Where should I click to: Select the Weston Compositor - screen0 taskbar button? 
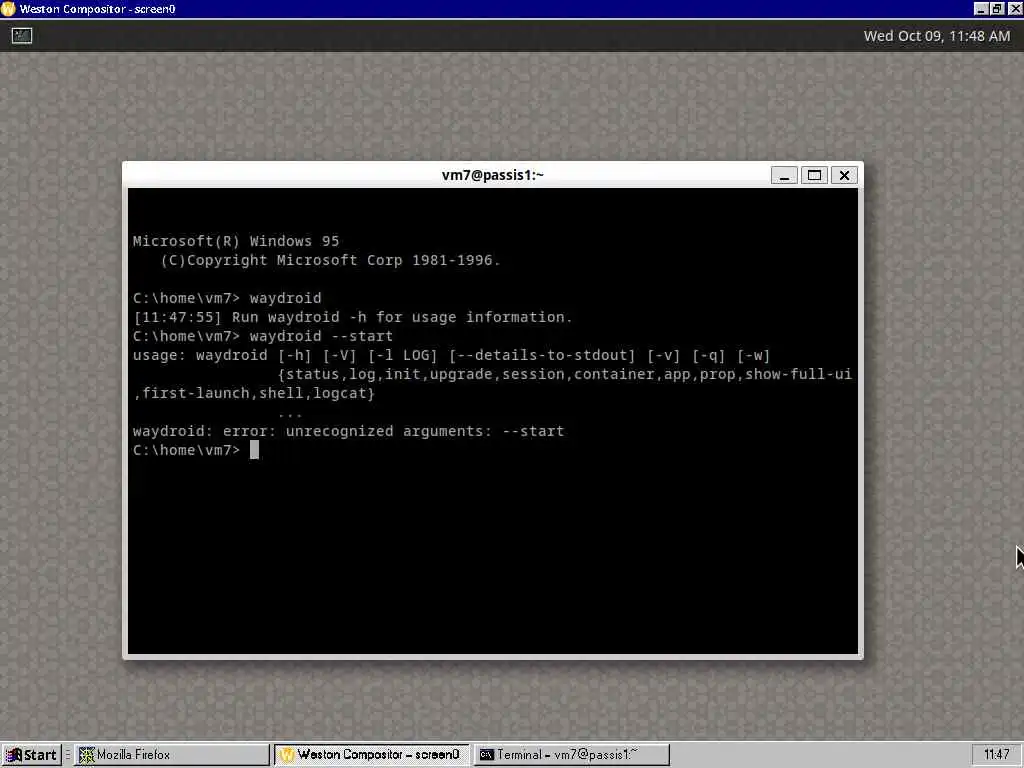(372, 755)
